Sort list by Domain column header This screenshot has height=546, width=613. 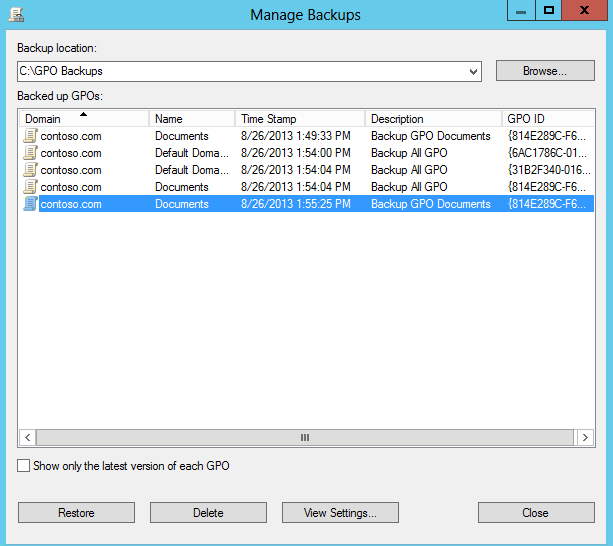click(x=84, y=119)
